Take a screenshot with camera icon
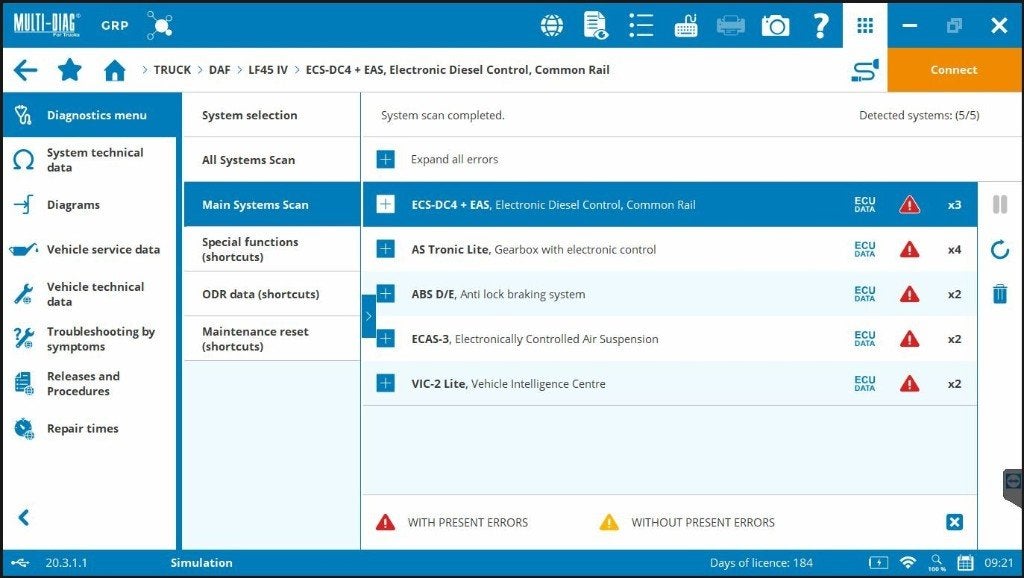The width and height of the screenshot is (1024, 578). point(775,25)
